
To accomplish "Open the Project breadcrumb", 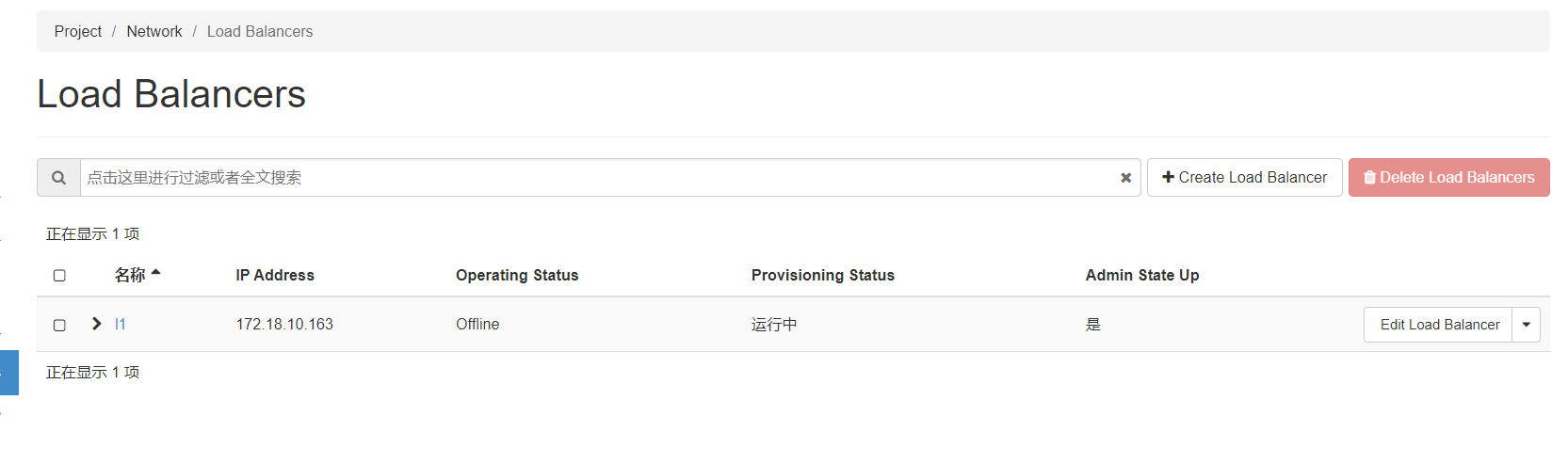I will click(x=78, y=31).
